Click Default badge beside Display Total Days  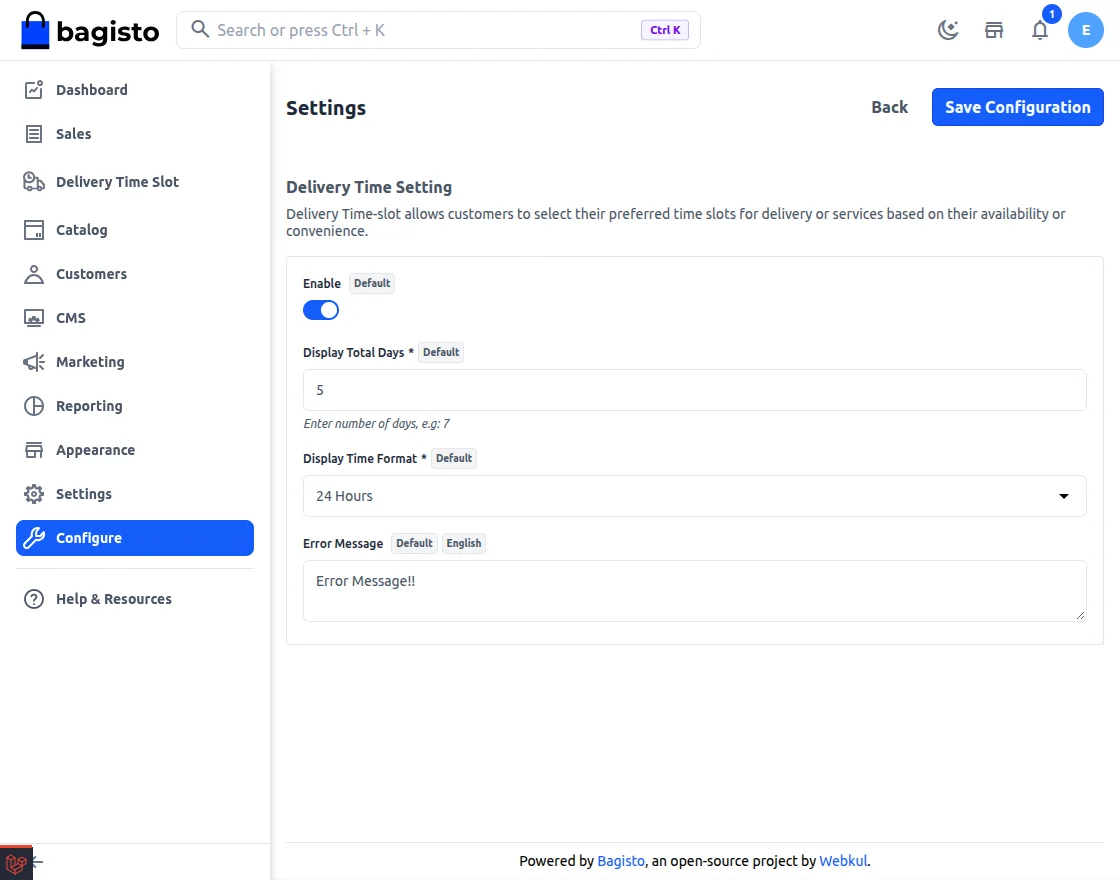tap(441, 352)
